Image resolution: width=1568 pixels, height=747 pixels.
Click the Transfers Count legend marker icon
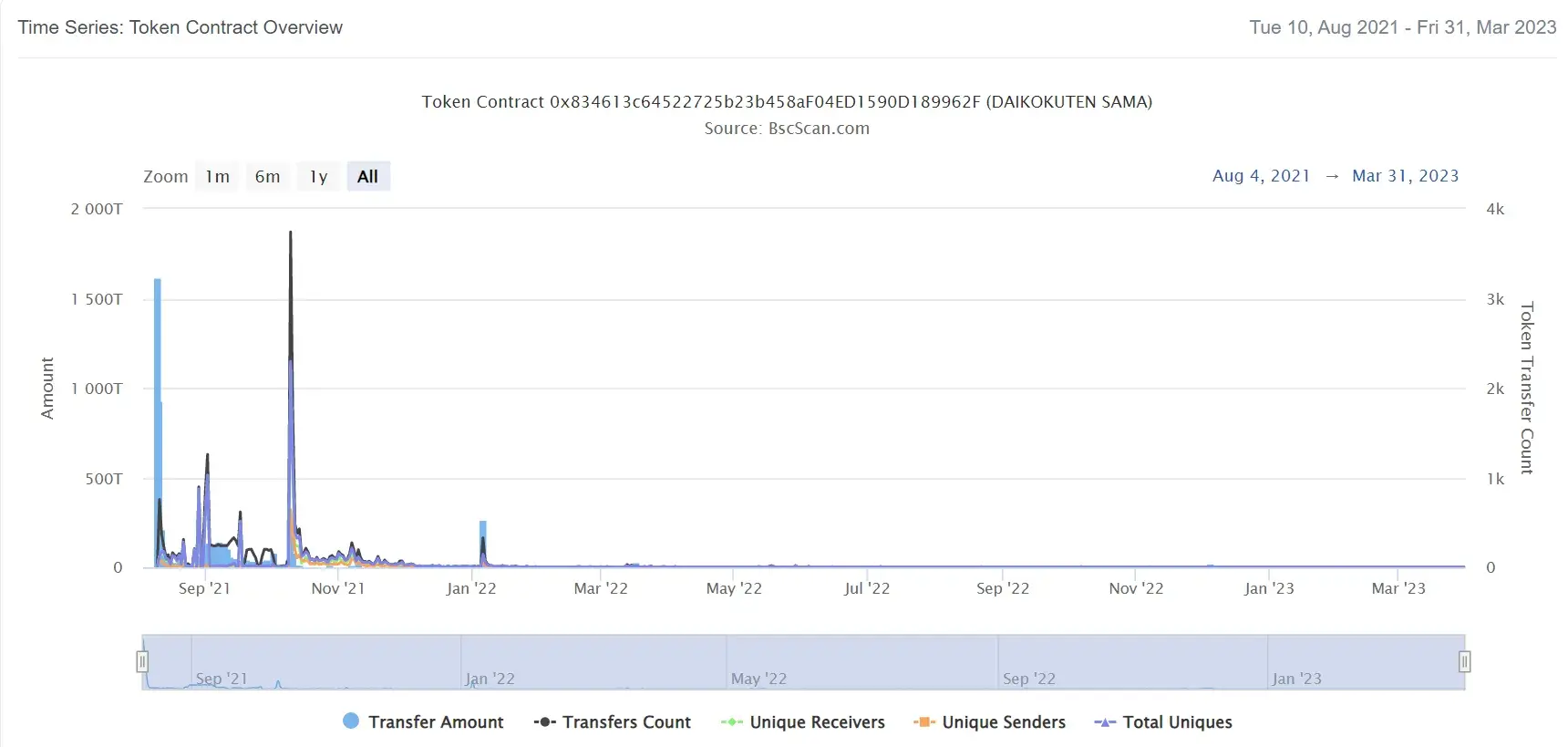coord(544,722)
